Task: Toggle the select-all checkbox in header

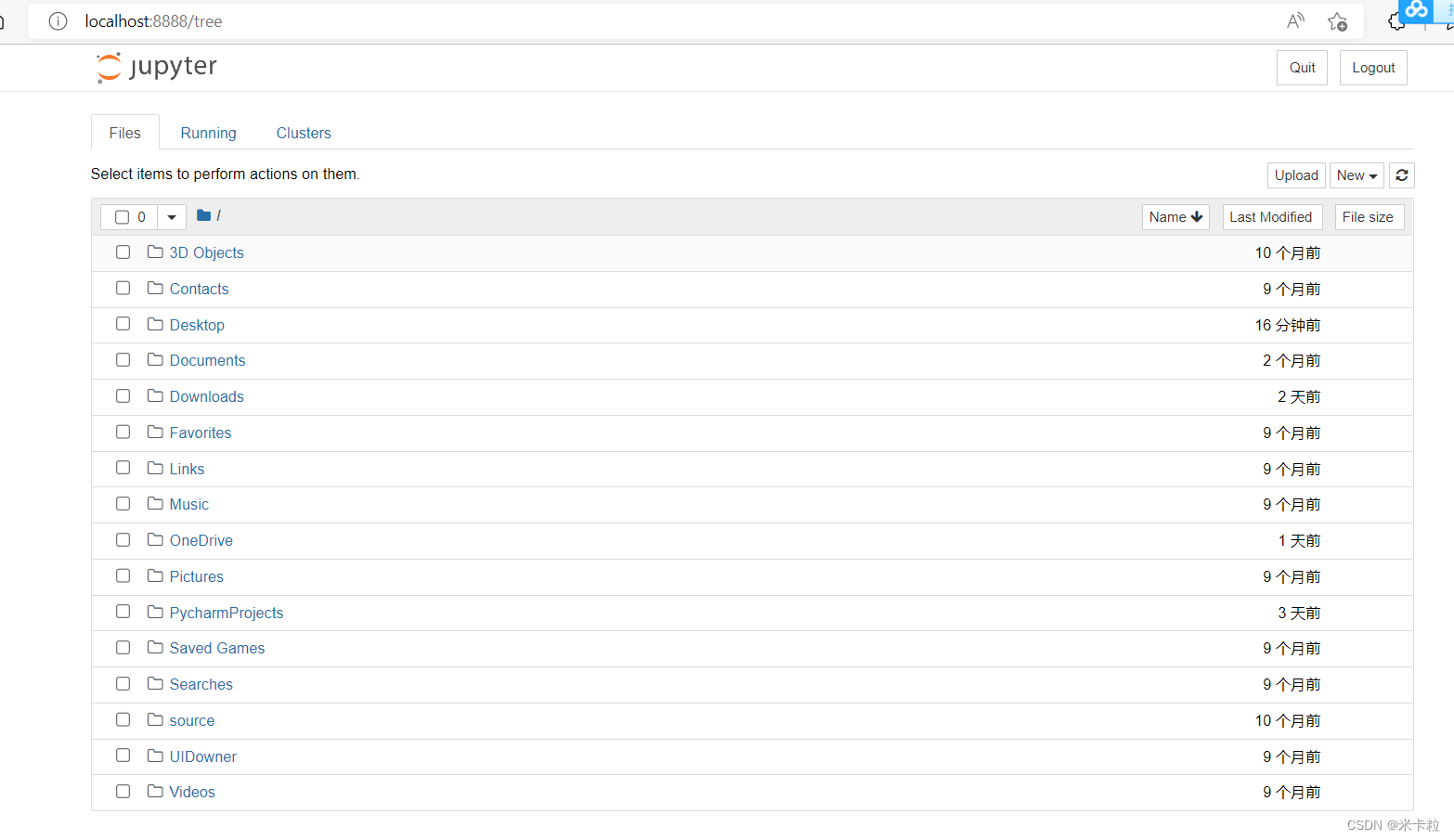Action: point(122,217)
